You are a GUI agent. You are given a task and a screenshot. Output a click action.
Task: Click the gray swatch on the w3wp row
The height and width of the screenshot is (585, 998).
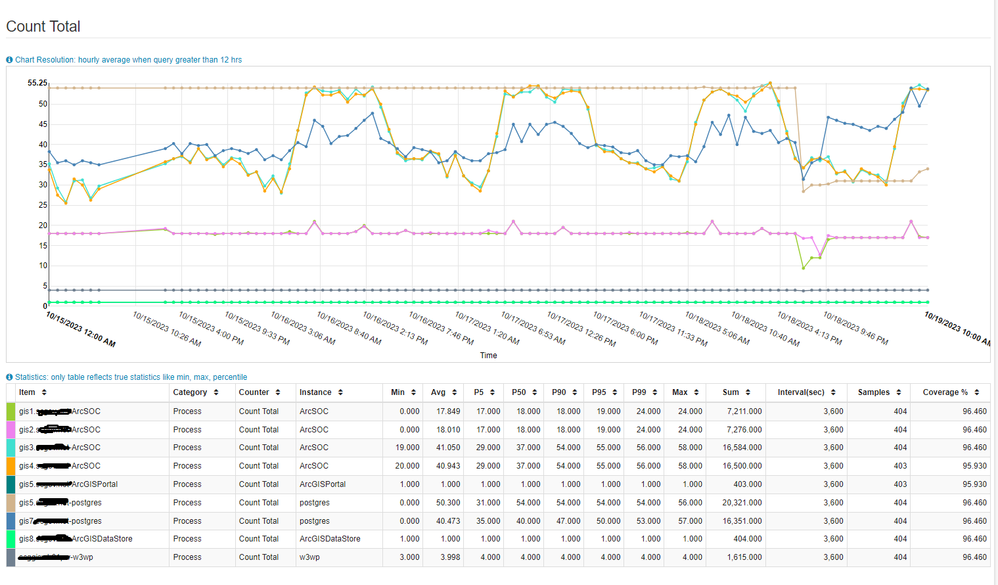[x=11, y=557]
